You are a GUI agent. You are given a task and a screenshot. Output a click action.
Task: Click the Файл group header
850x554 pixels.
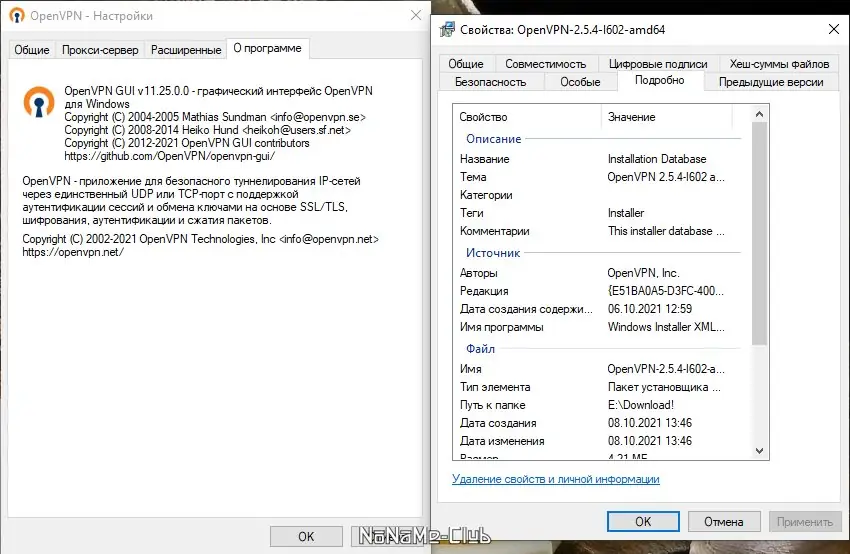(480, 349)
